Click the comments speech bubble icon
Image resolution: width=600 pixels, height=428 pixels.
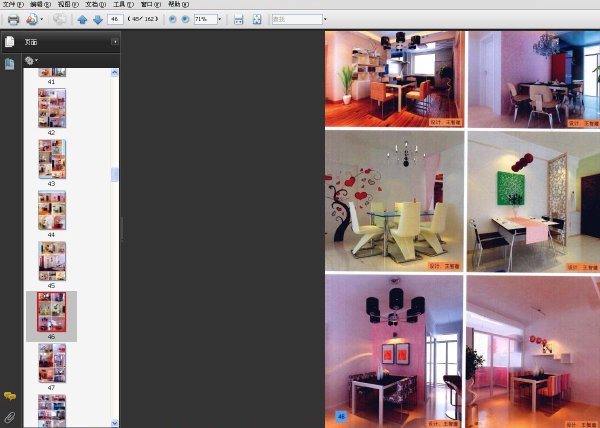(10, 396)
